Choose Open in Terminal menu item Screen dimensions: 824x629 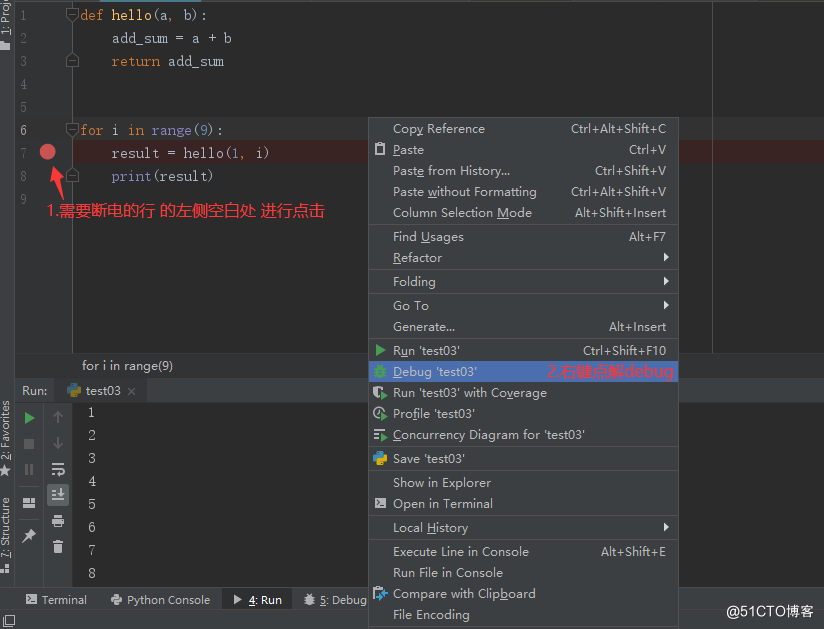pyautogui.click(x=523, y=503)
